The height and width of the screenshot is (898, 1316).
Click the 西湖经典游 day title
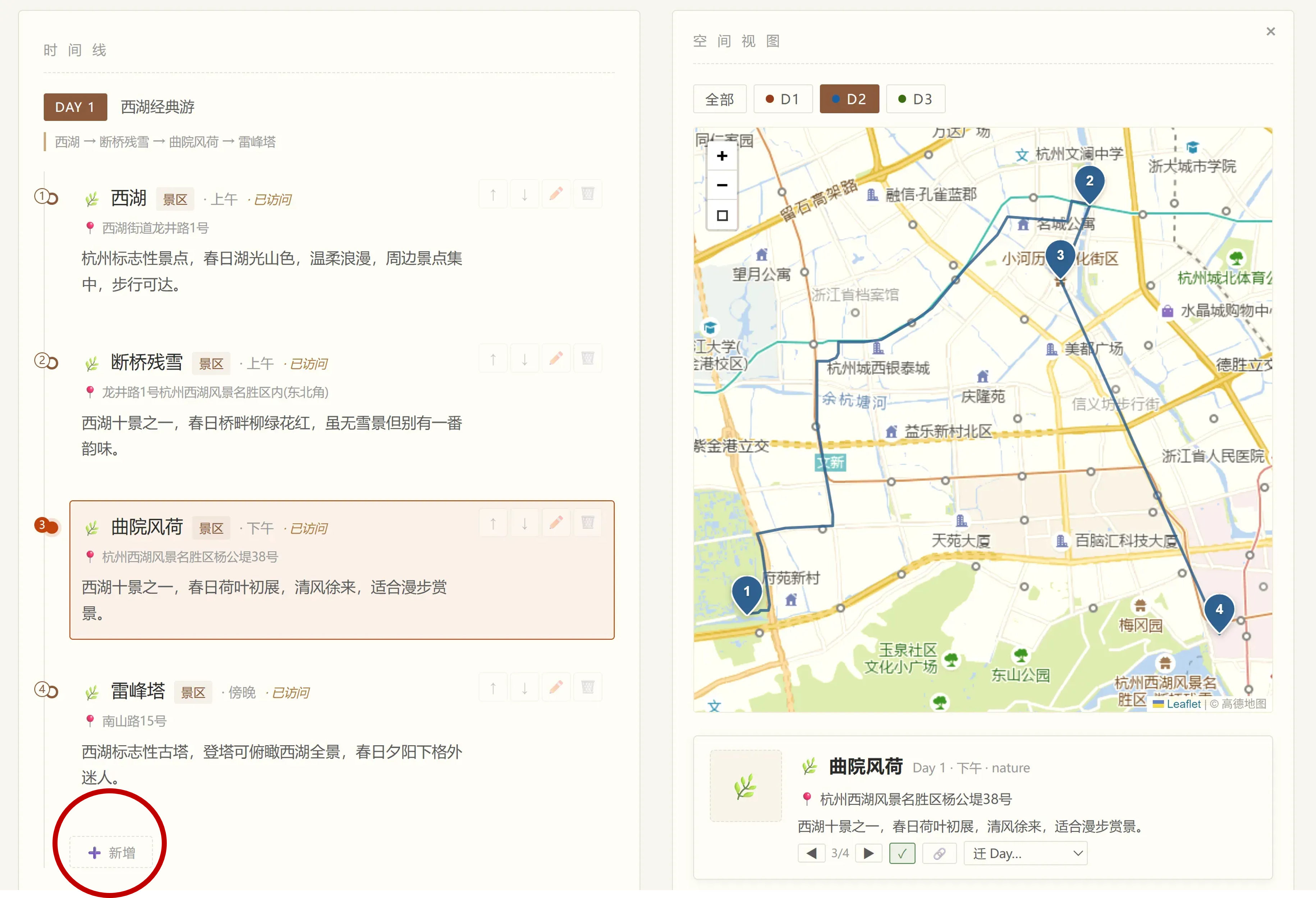(x=158, y=107)
